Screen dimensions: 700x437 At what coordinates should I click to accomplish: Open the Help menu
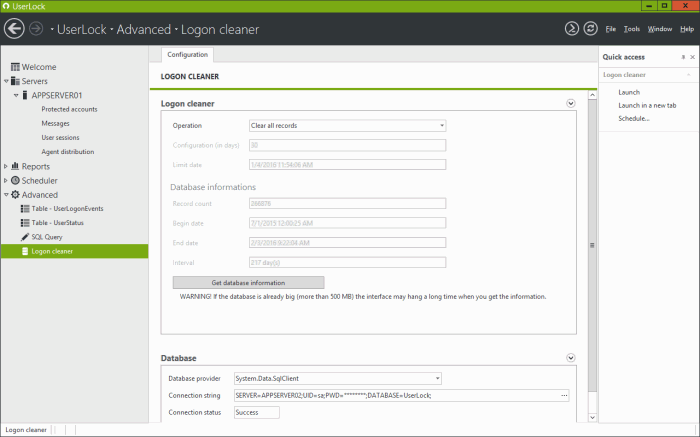[x=687, y=29]
